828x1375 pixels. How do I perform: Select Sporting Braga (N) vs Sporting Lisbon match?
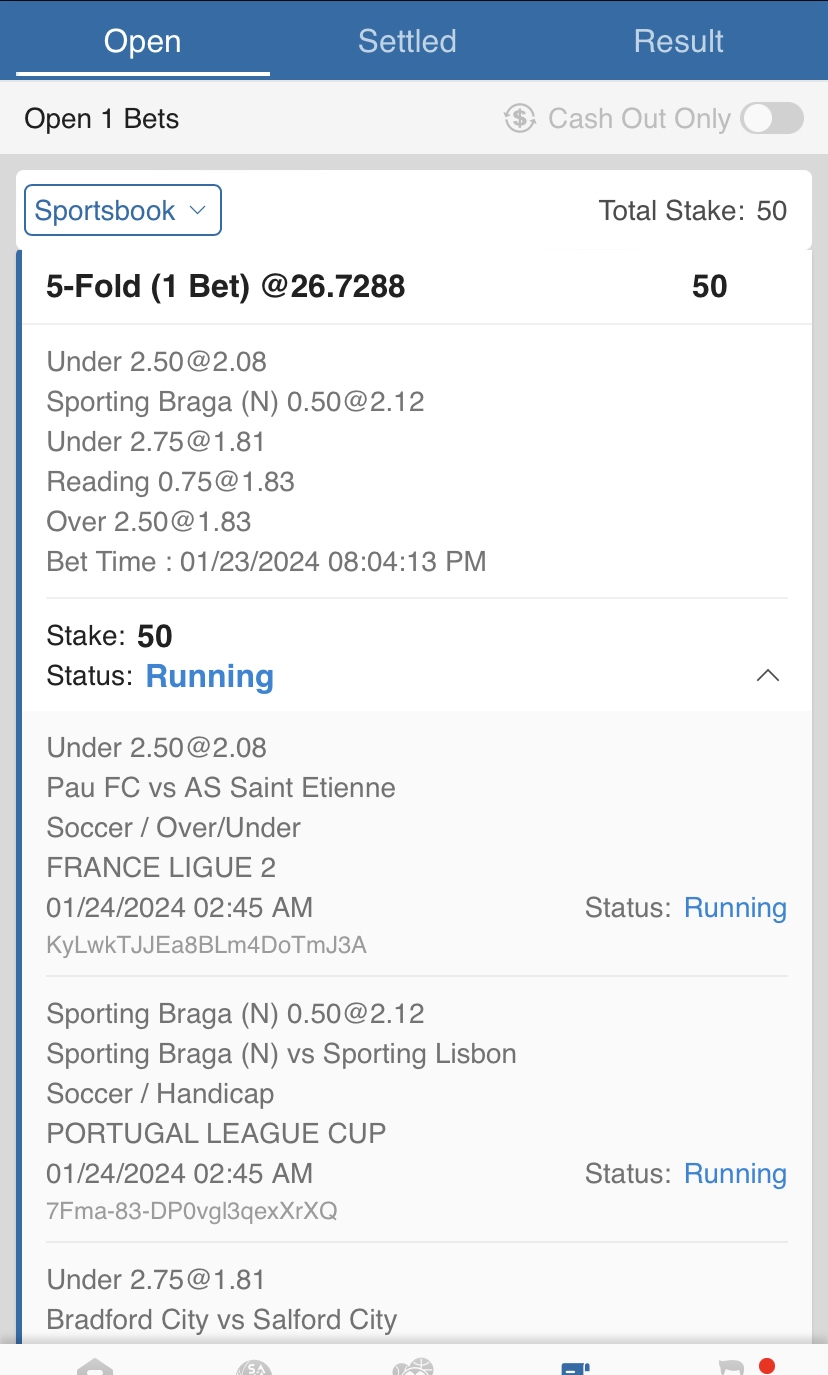point(282,1054)
